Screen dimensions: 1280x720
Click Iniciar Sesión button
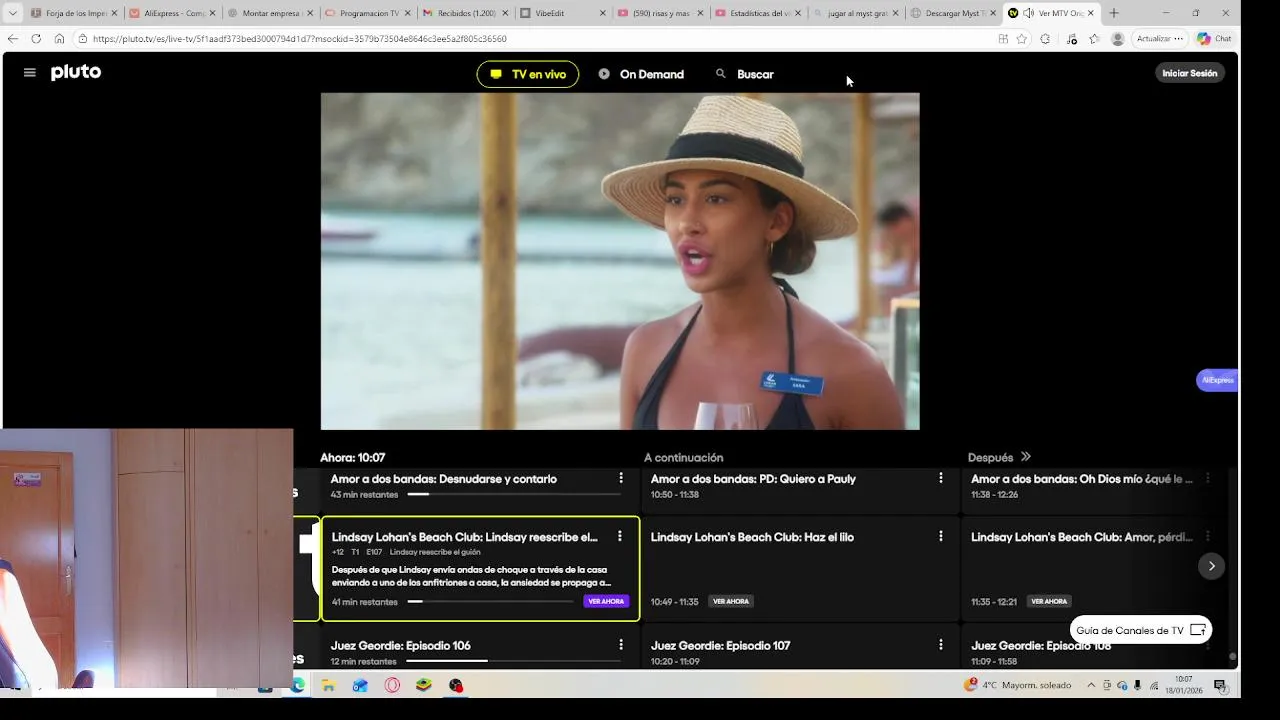point(1190,73)
